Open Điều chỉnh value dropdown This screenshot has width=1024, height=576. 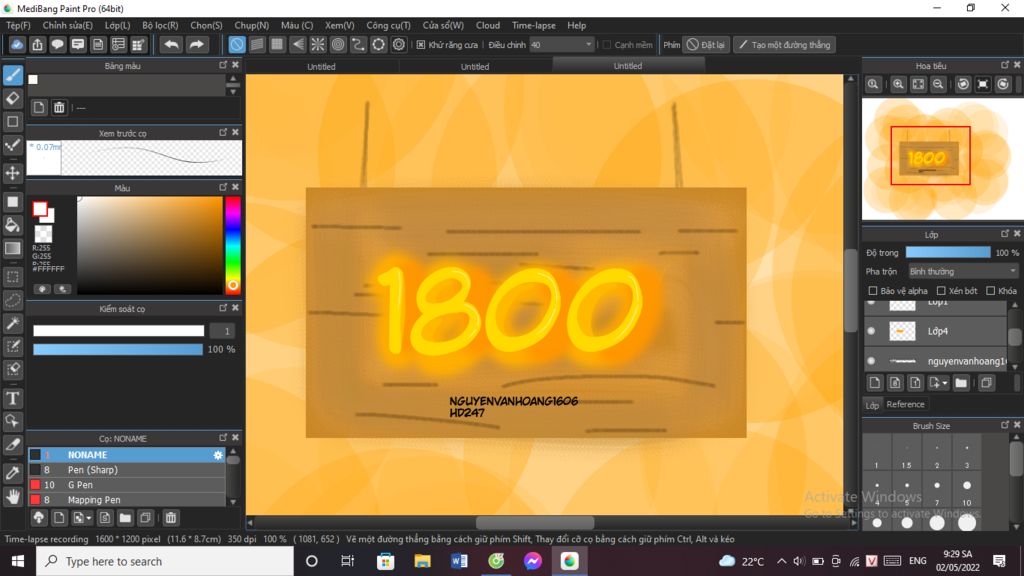[x=588, y=44]
